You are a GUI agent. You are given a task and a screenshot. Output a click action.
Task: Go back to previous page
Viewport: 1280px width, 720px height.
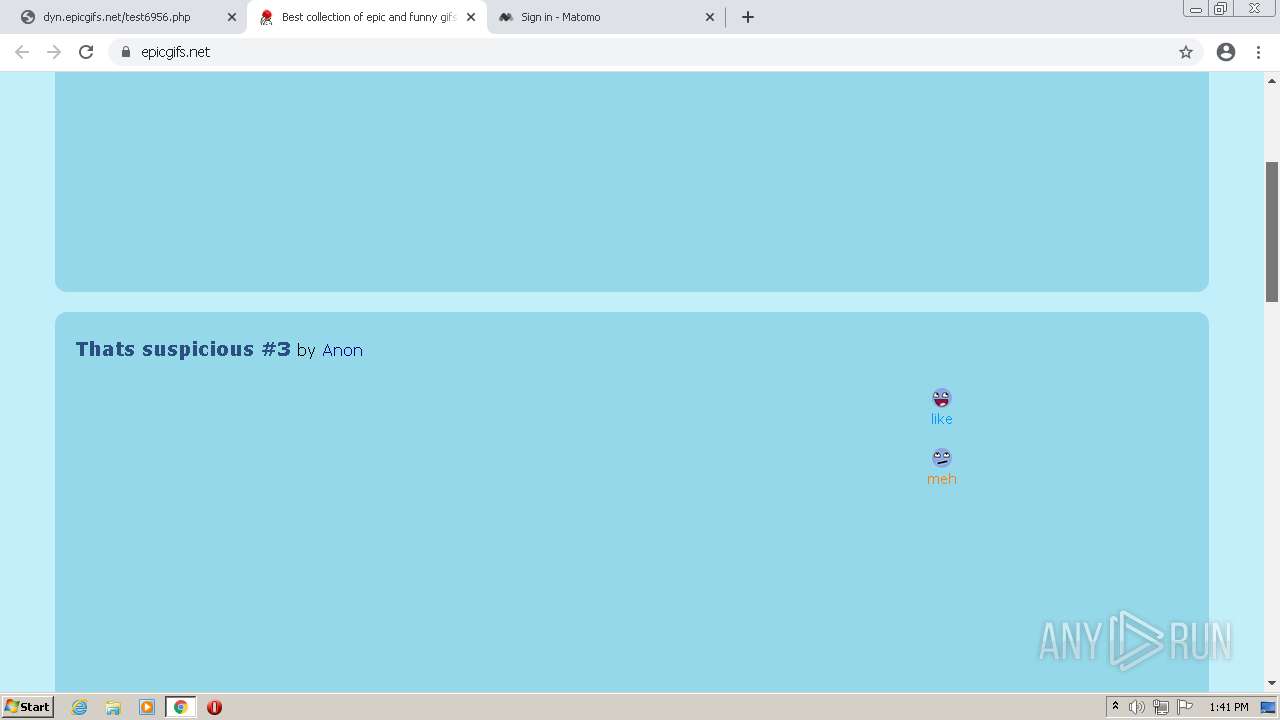tap(22, 52)
